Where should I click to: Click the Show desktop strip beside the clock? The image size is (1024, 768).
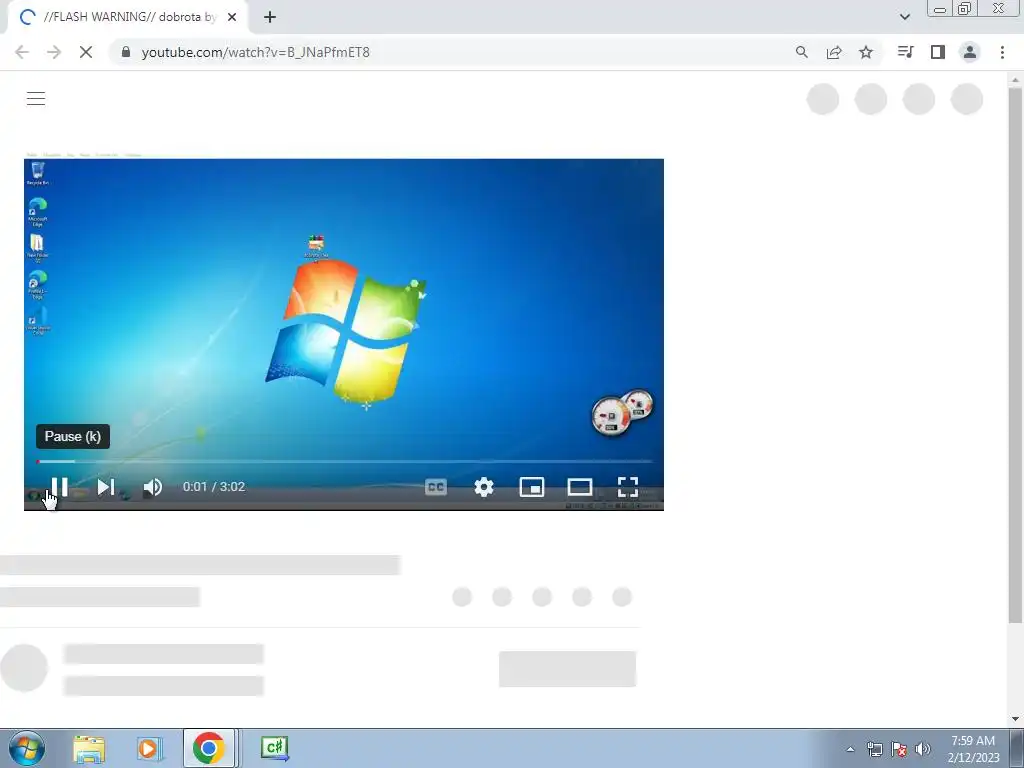(1017, 749)
